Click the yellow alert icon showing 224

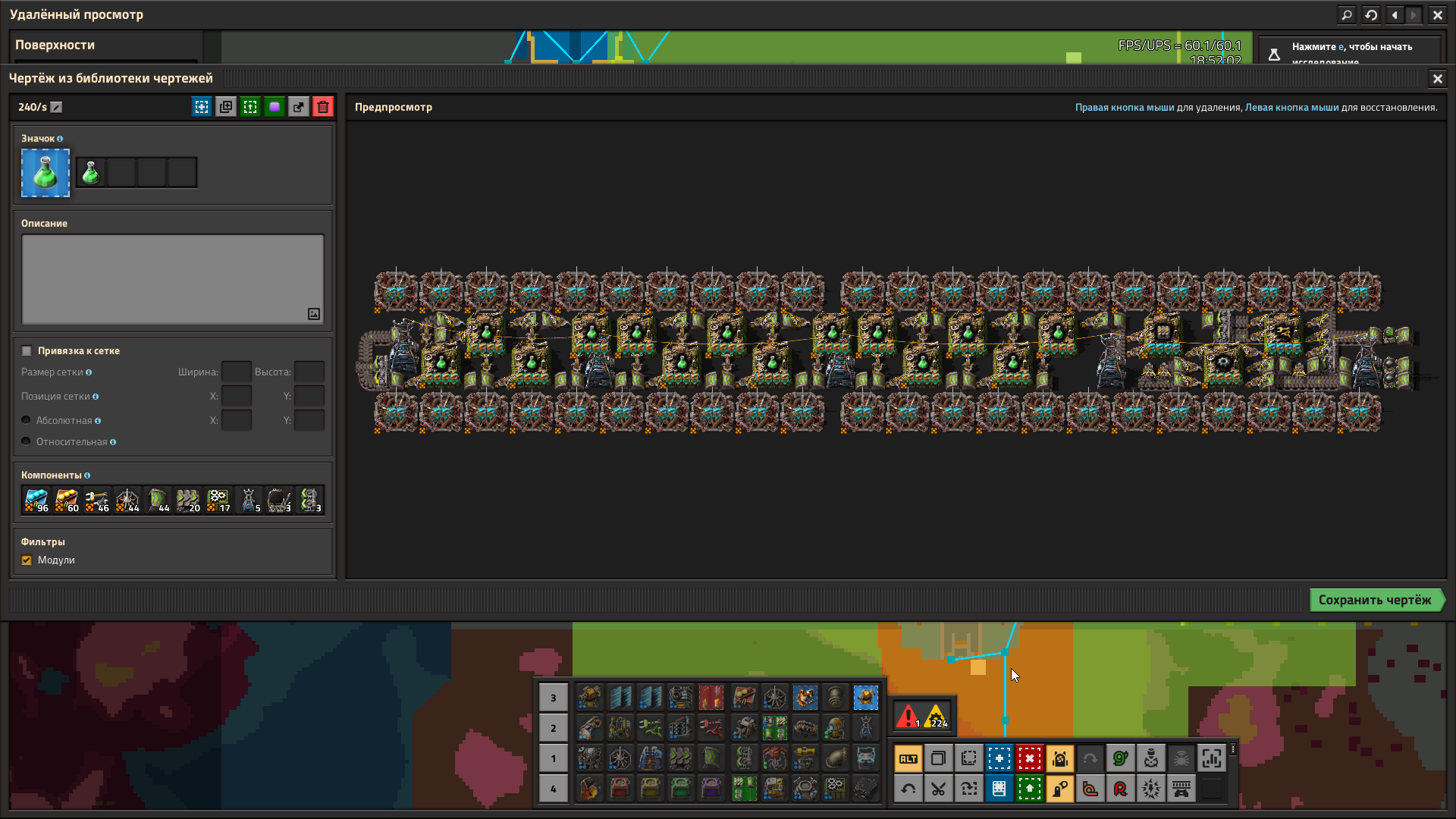click(x=937, y=716)
